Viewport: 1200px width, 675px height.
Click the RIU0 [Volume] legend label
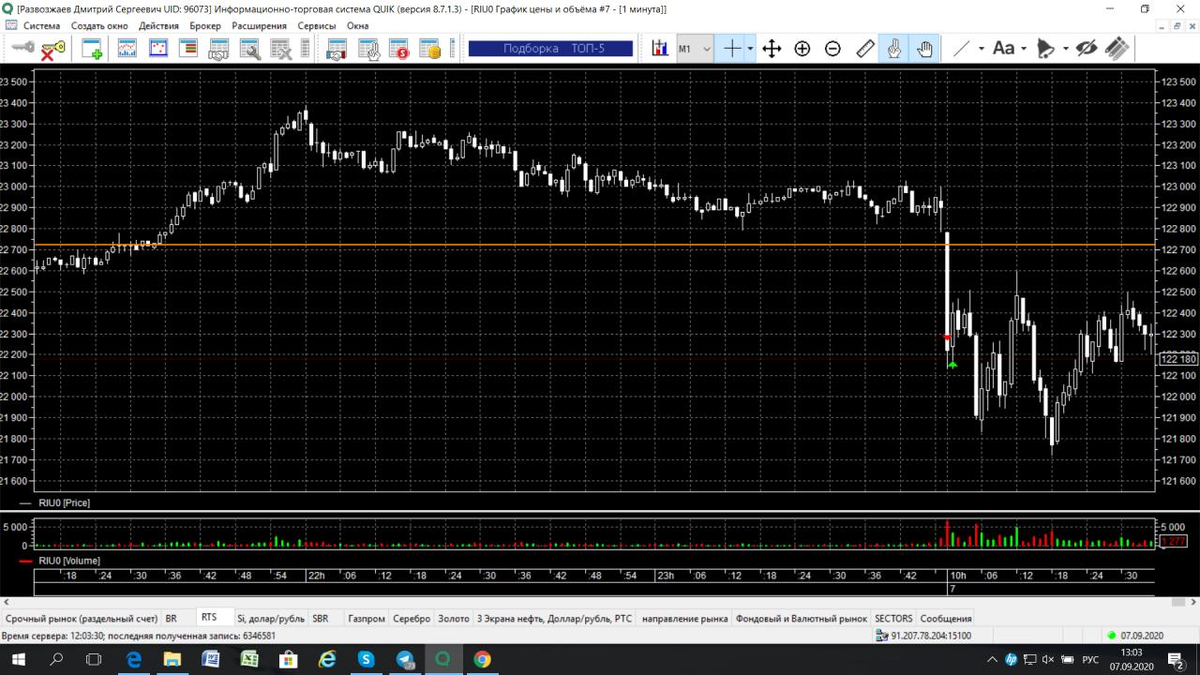pos(69,561)
